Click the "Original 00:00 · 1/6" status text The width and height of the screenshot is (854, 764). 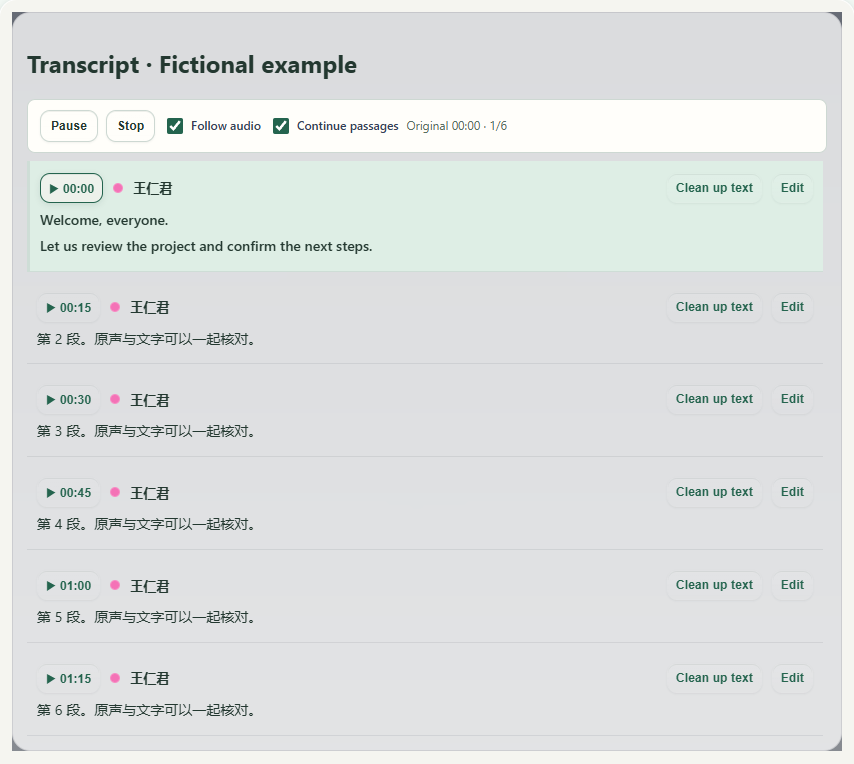(x=456, y=126)
